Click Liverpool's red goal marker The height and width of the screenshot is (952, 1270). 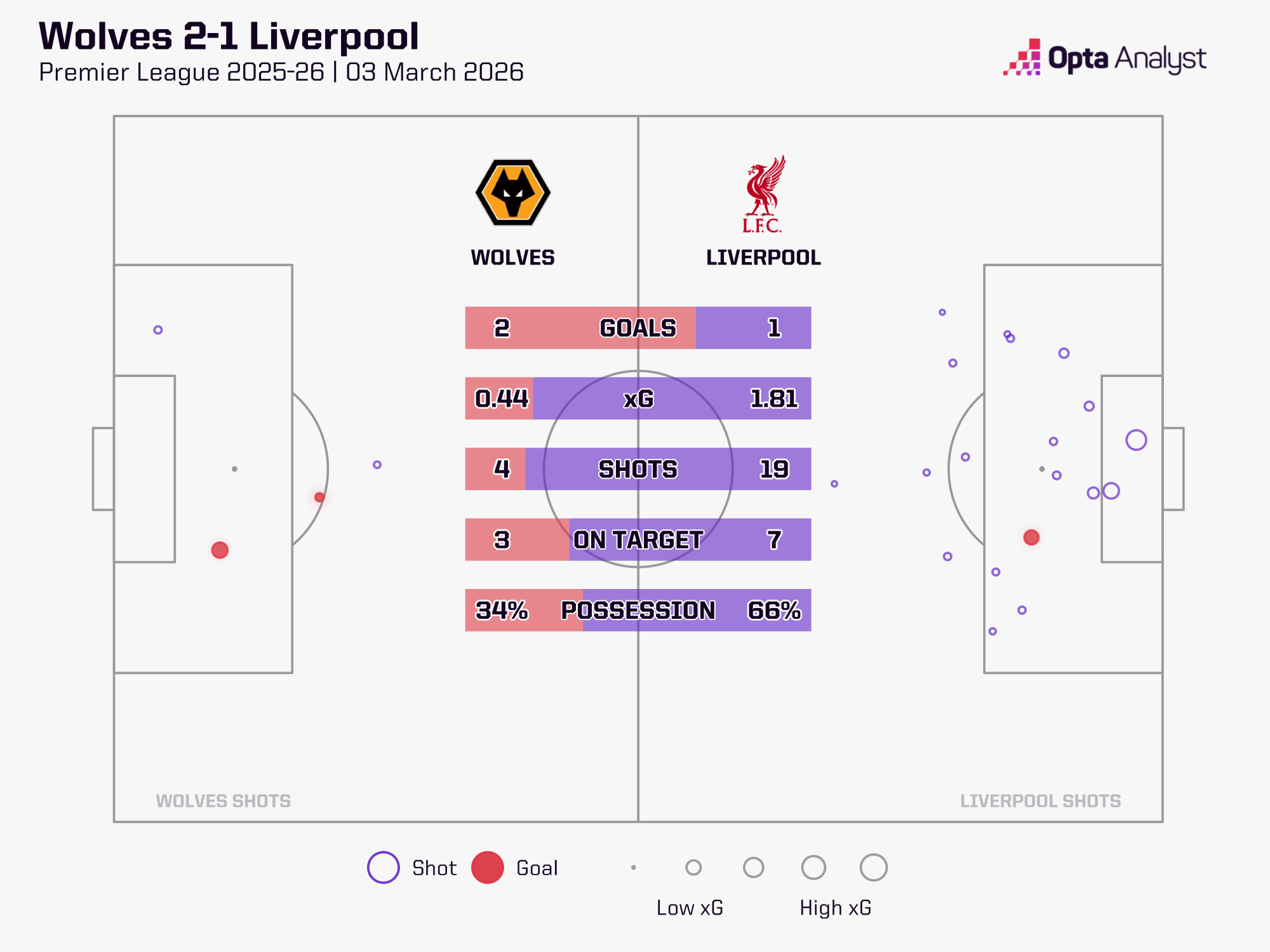1031,538
